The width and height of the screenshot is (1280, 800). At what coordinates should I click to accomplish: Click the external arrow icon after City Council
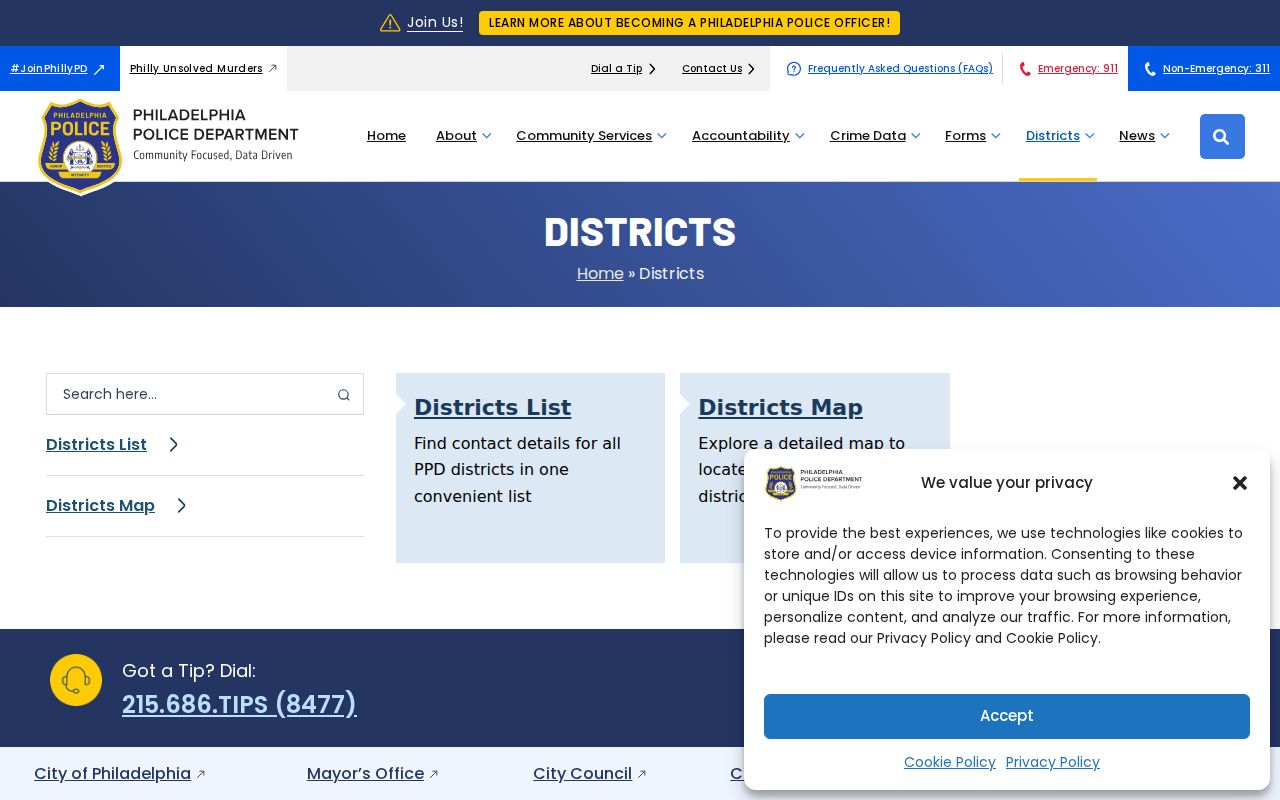coord(642,774)
